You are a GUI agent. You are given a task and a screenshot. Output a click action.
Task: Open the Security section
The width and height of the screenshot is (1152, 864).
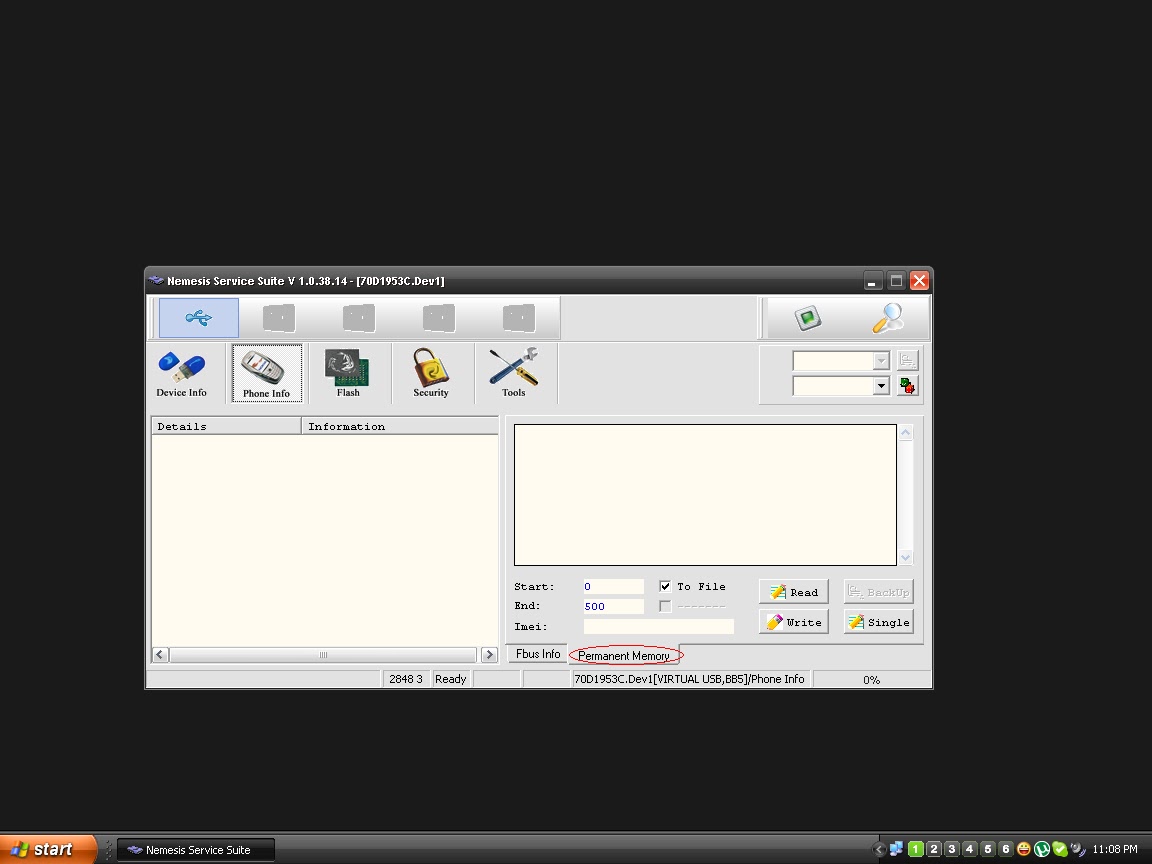[x=431, y=374]
